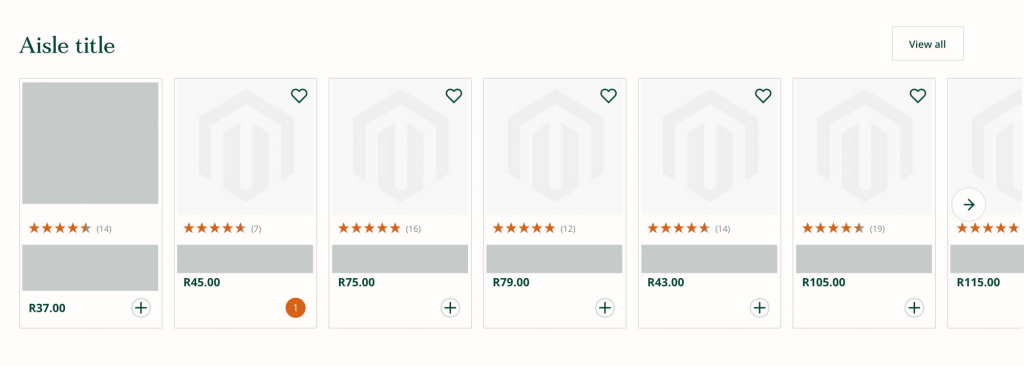
Task: Add the R37.00 product to cart
Action: 141,307
